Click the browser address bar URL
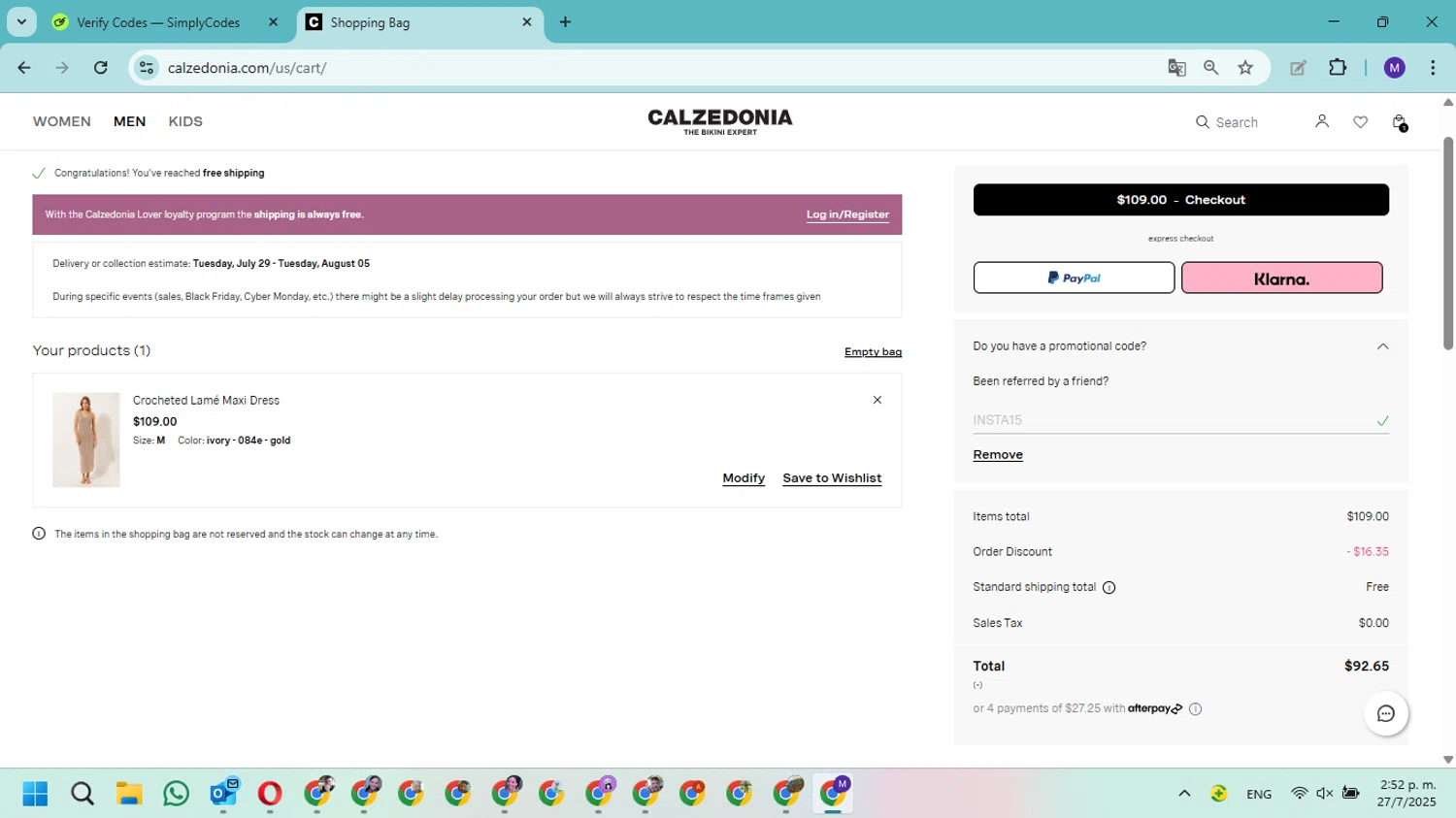This screenshot has height=818, width=1456. tap(247, 68)
